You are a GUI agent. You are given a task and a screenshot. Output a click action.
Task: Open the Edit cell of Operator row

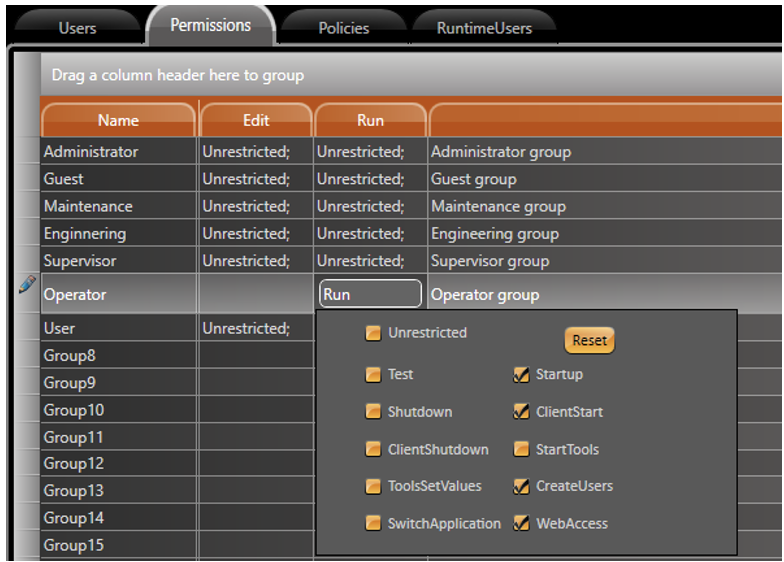(x=256, y=295)
